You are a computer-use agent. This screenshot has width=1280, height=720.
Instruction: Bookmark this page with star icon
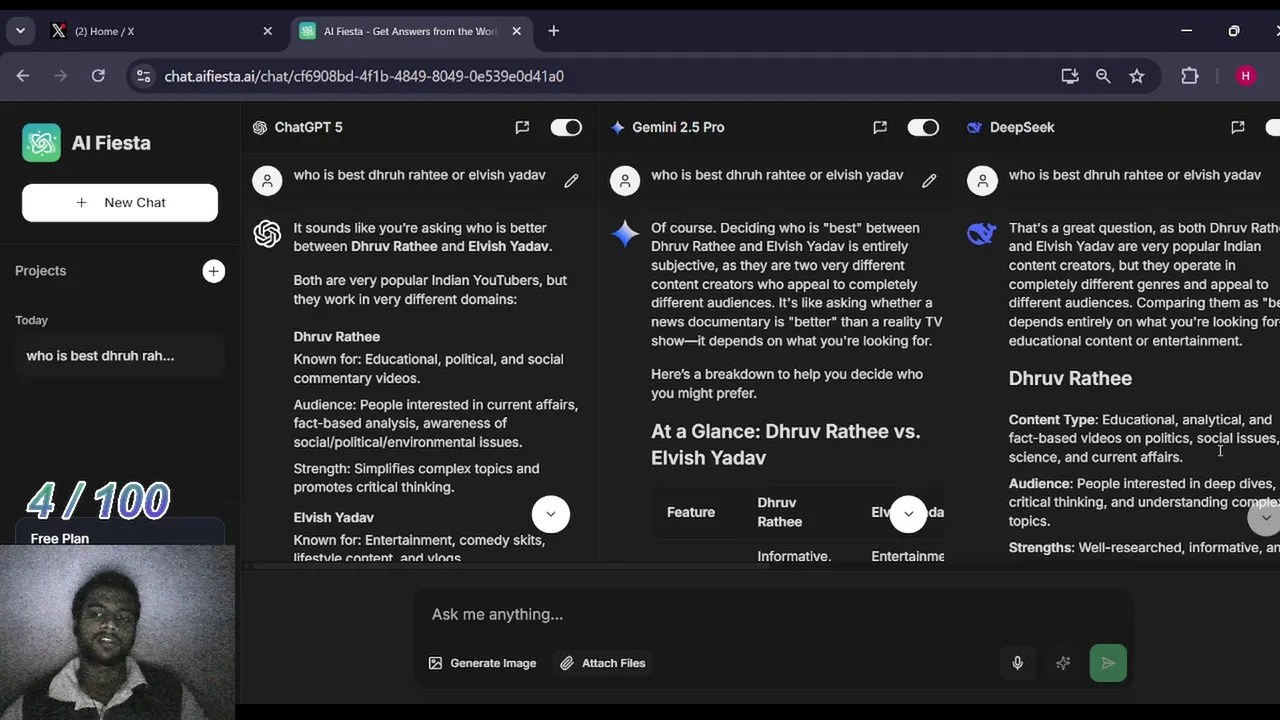(1137, 76)
